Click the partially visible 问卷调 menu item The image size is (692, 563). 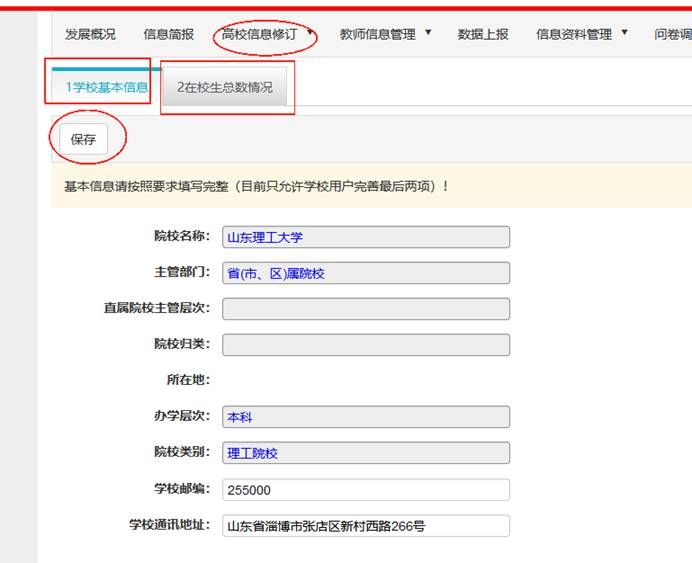coord(672,34)
